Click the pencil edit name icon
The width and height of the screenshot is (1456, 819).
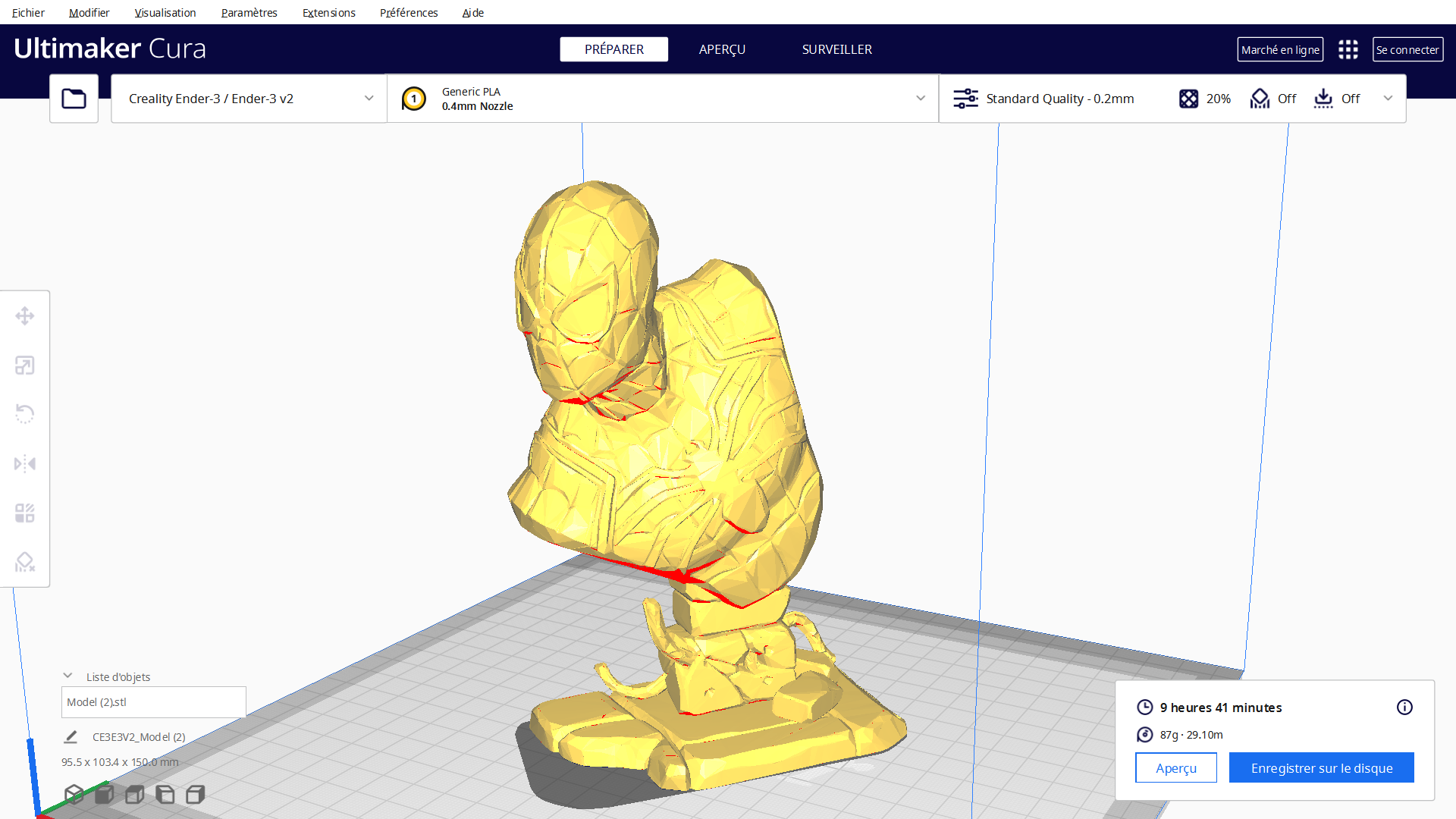(x=71, y=736)
